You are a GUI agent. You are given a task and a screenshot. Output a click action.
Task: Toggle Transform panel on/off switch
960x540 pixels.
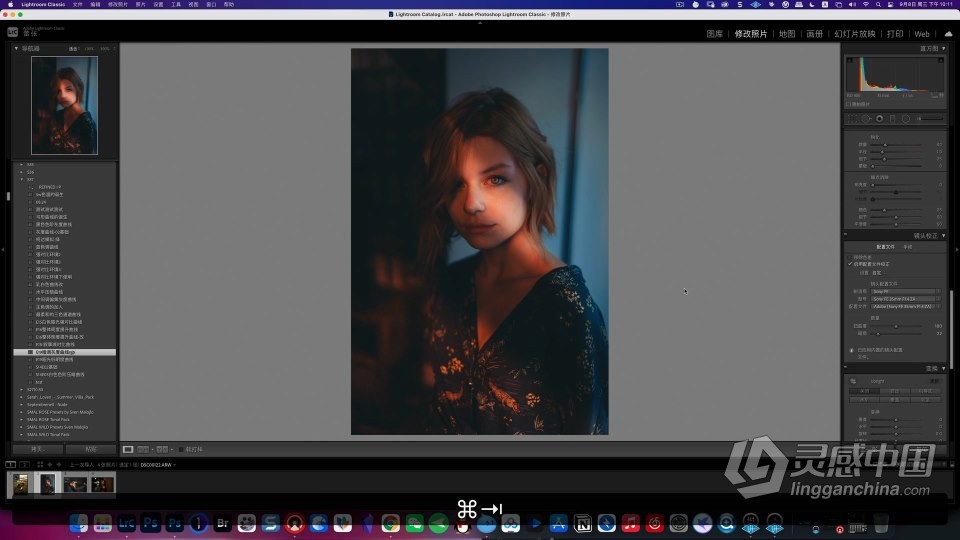846,368
